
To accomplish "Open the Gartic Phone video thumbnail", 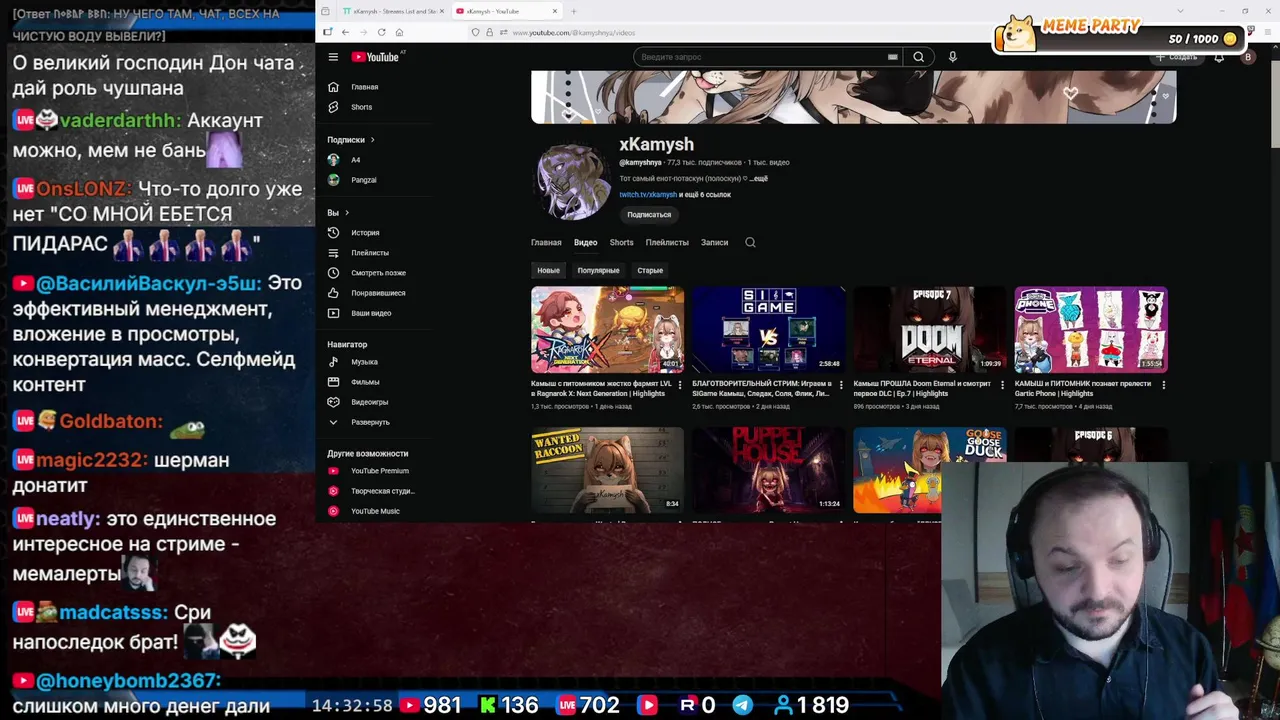I will (1090, 330).
